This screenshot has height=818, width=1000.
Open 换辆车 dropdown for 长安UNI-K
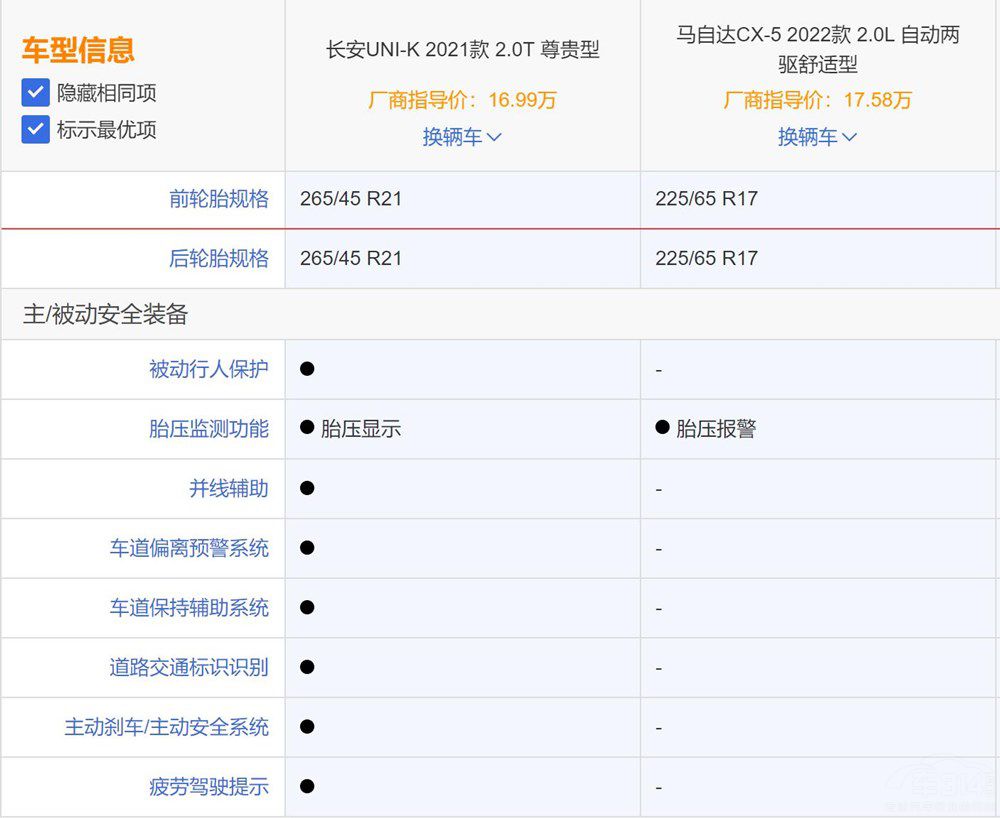click(461, 137)
